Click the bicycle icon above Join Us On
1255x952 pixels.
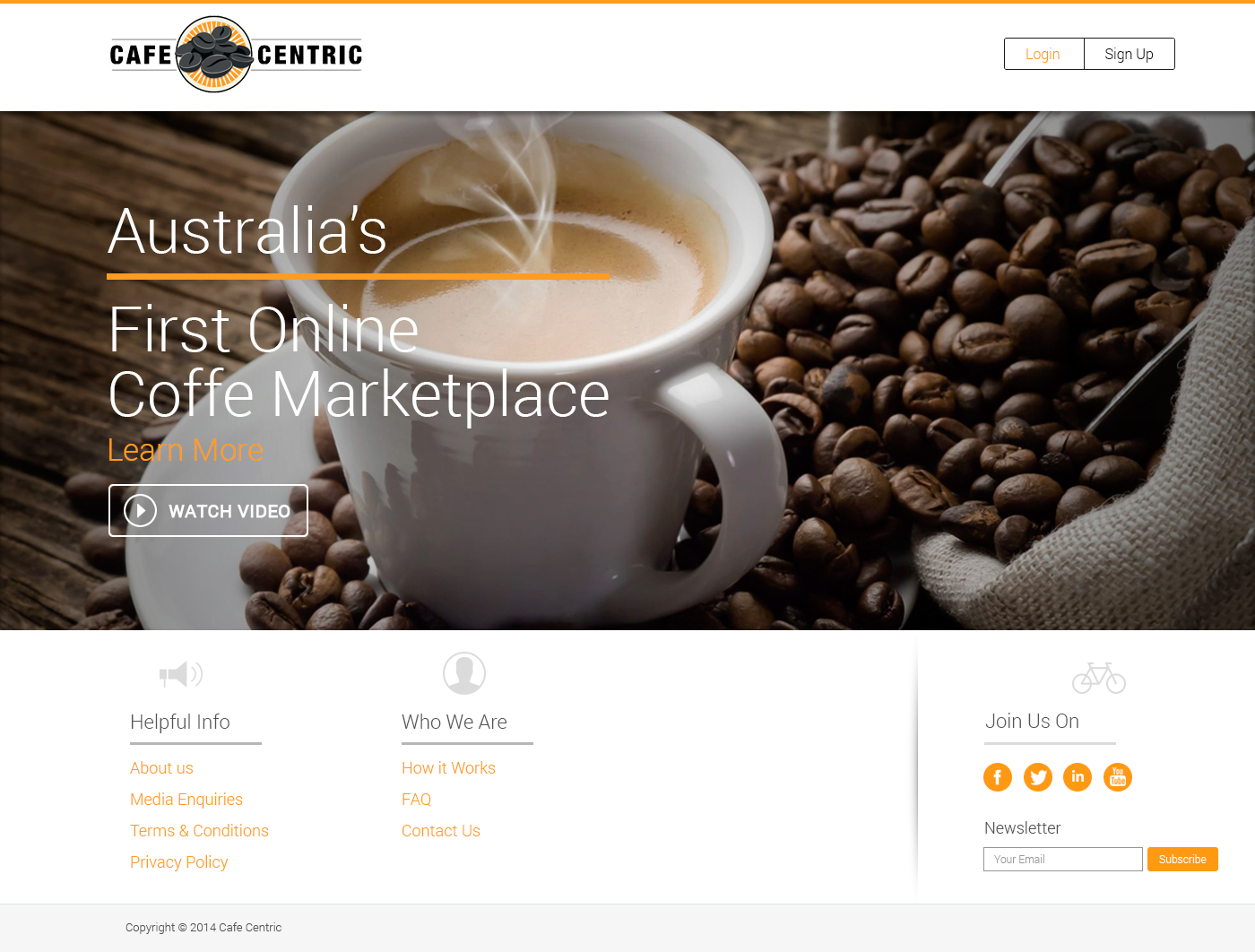coord(1099,678)
